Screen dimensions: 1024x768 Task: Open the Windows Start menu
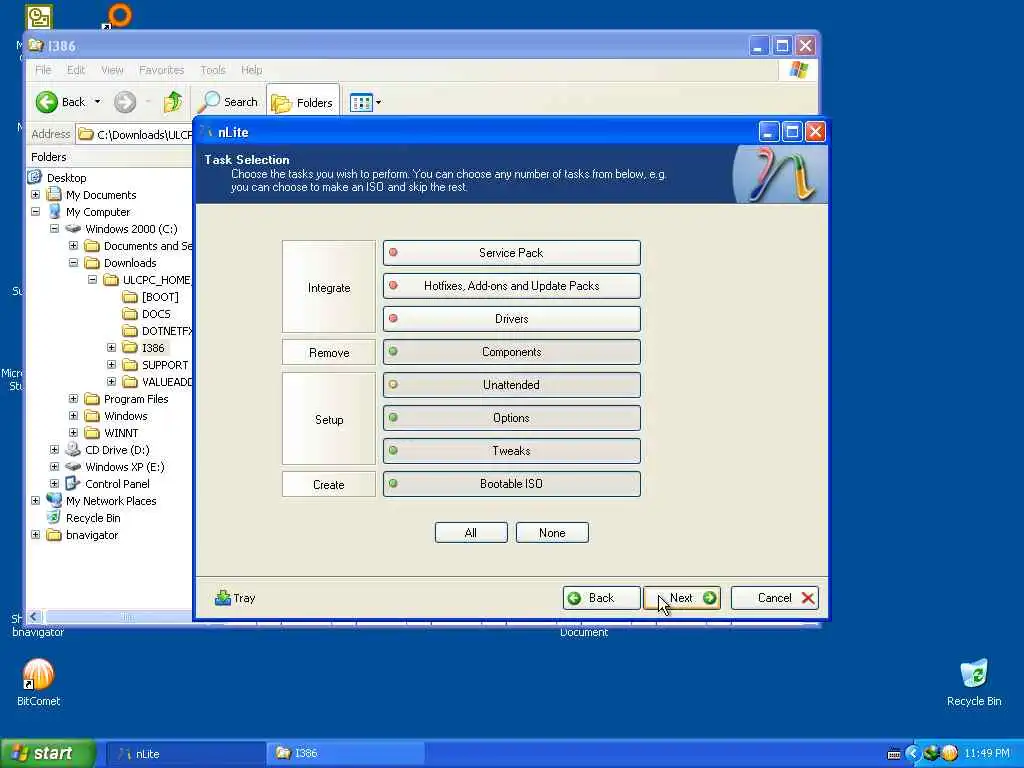[x=48, y=754]
